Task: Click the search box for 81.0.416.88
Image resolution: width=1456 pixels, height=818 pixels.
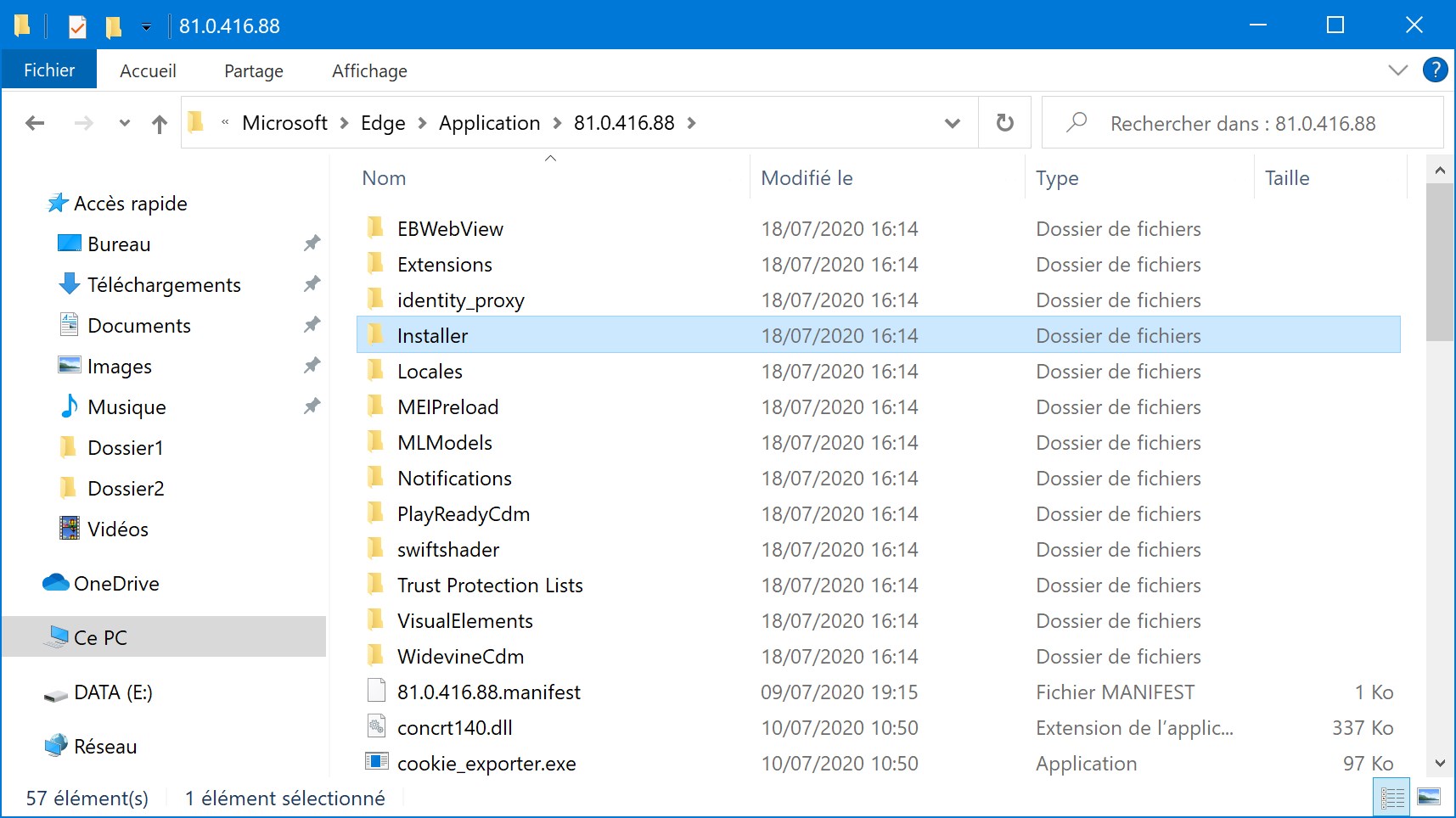Action: pos(1243,123)
